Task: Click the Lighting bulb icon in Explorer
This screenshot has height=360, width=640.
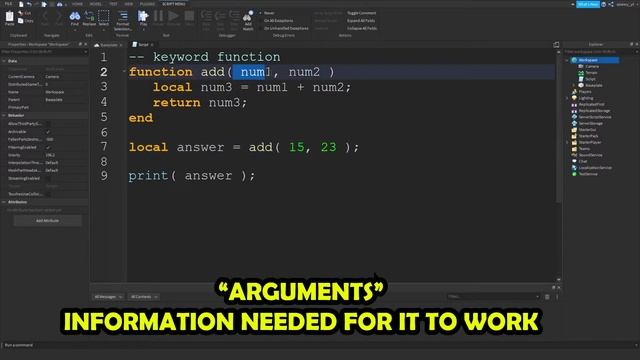Action: click(574, 98)
